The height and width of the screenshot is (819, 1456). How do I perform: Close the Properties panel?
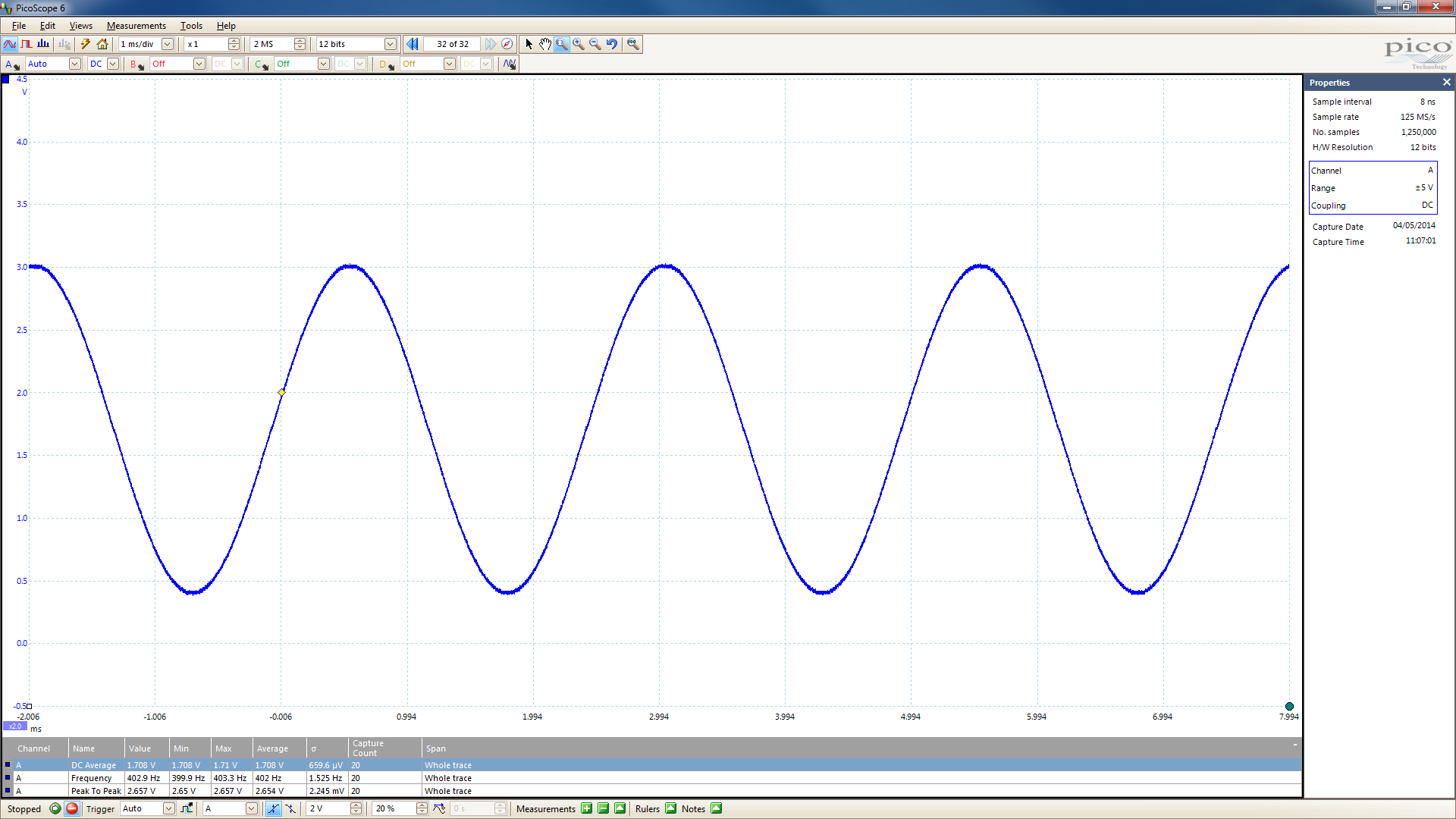pyautogui.click(x=1446, y=82)
